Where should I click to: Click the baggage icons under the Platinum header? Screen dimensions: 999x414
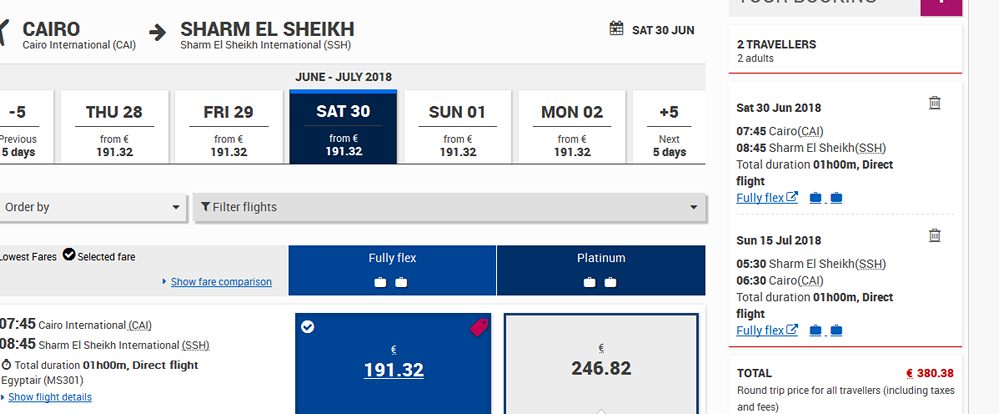pyautogui.click(x=600, y=282)
